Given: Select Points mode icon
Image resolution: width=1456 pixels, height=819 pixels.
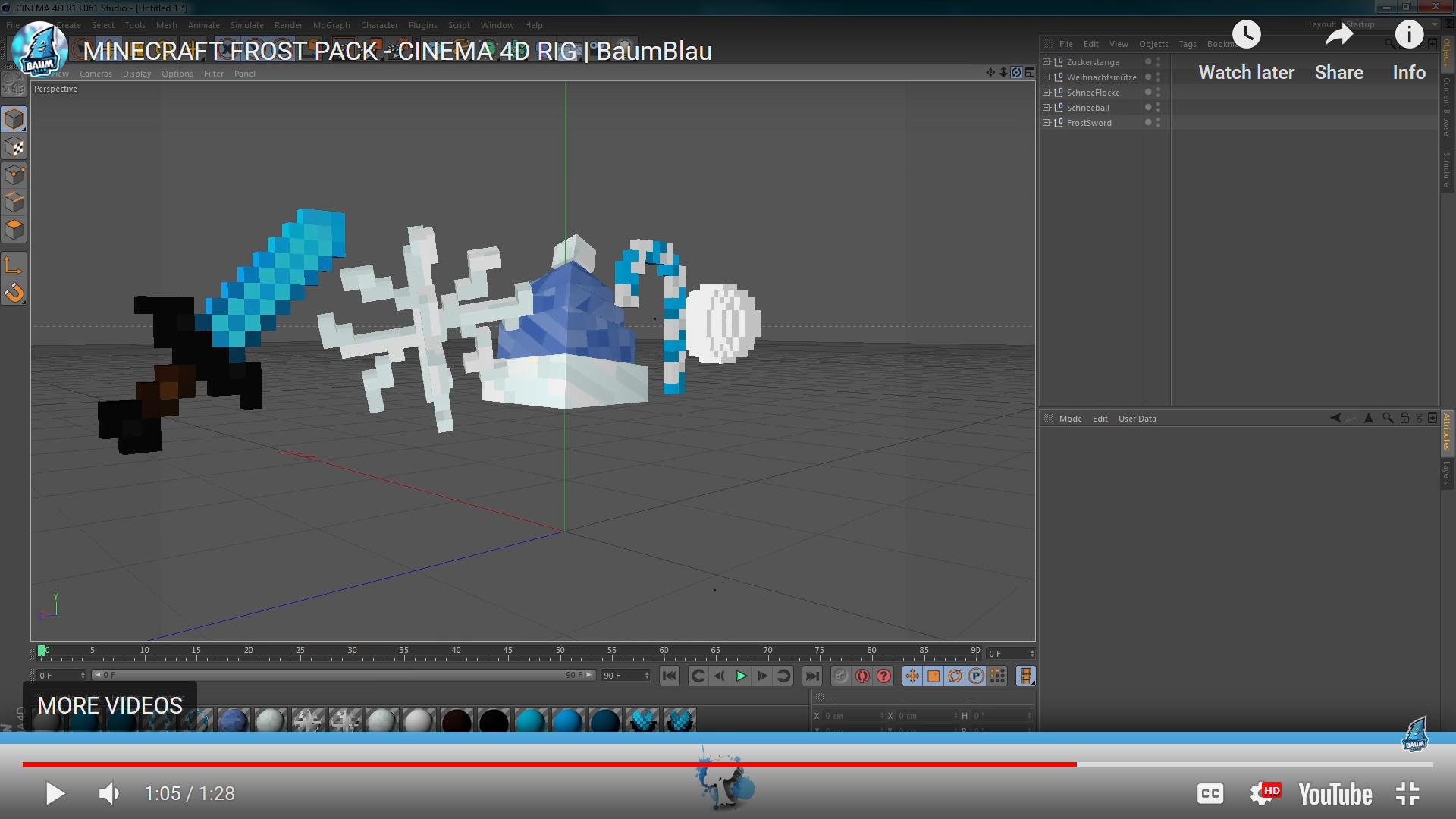Looking at the screenshot, I should [x=14, y=175].
